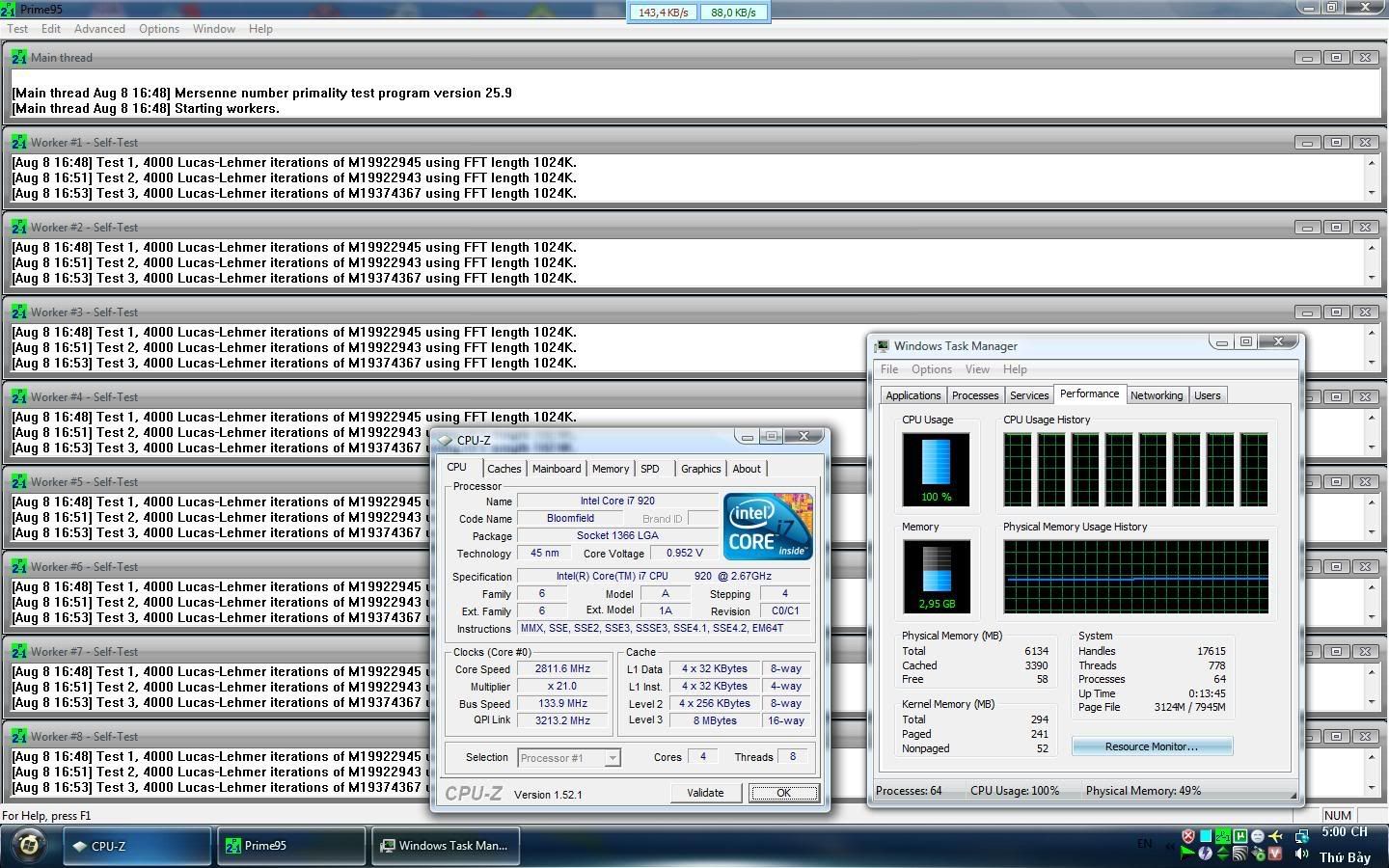Image resolution: width=1389 pixels, height=868 pixels.
Task: Open the Window menu in Prime95
Action: click(213, 29)
